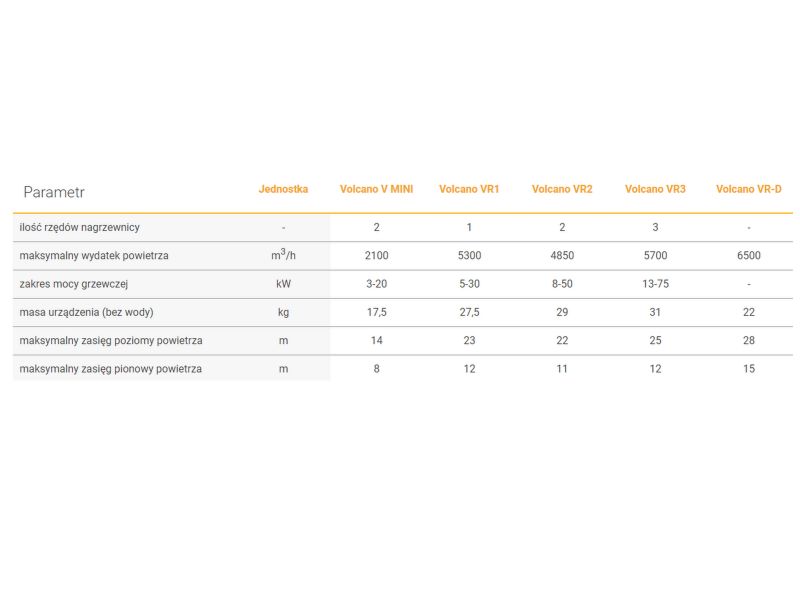Click the masa urządzenia (bez wody) label

point(87,312)
